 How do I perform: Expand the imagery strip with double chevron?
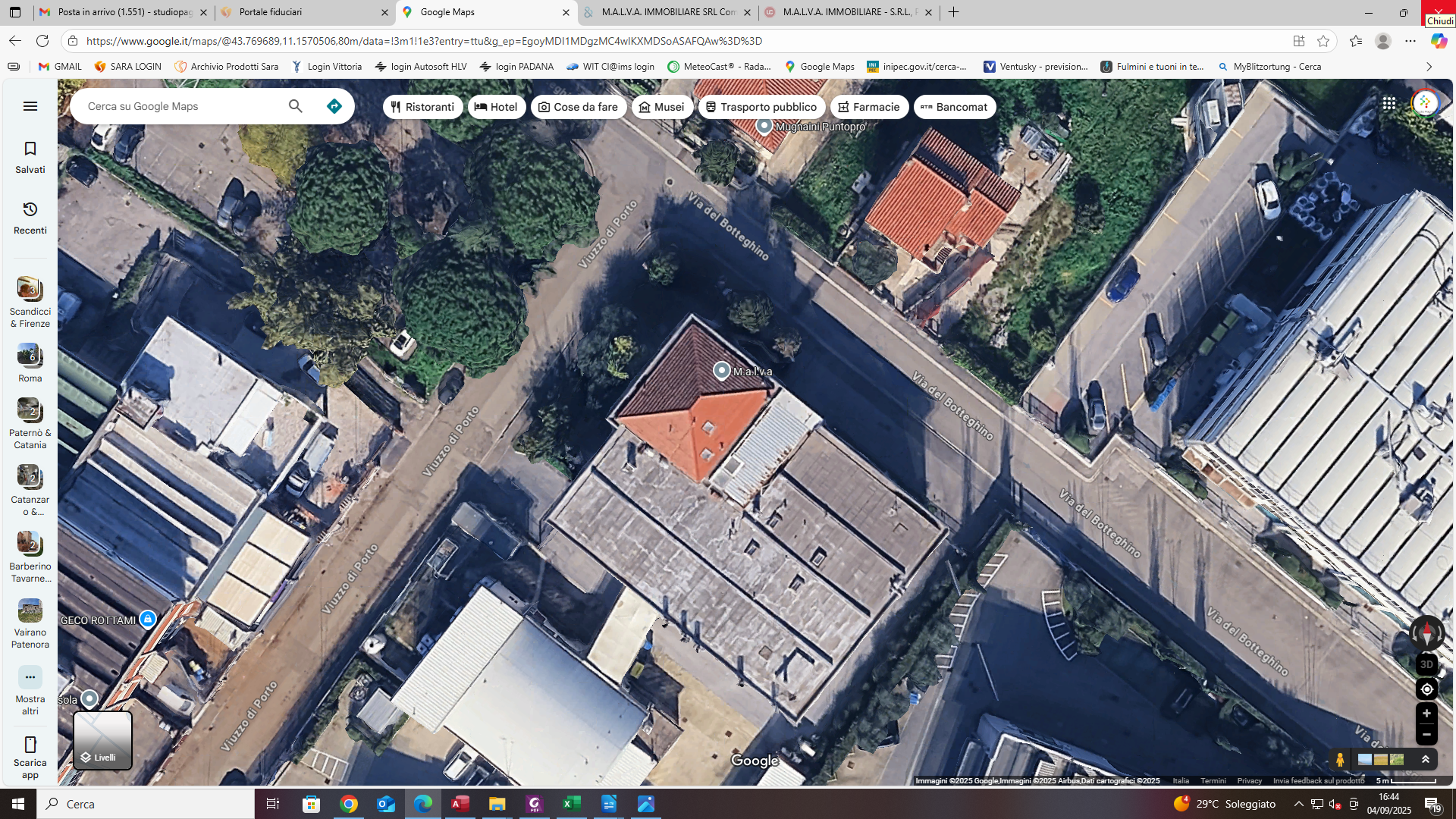click(1425, 759)
